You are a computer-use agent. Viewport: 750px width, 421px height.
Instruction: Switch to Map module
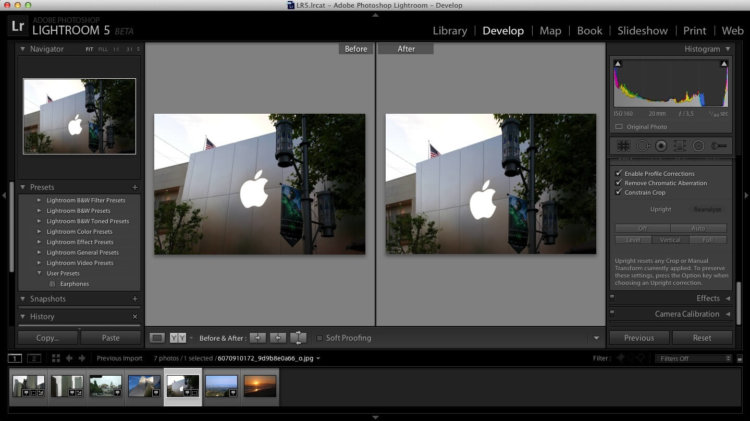[550, 31]
